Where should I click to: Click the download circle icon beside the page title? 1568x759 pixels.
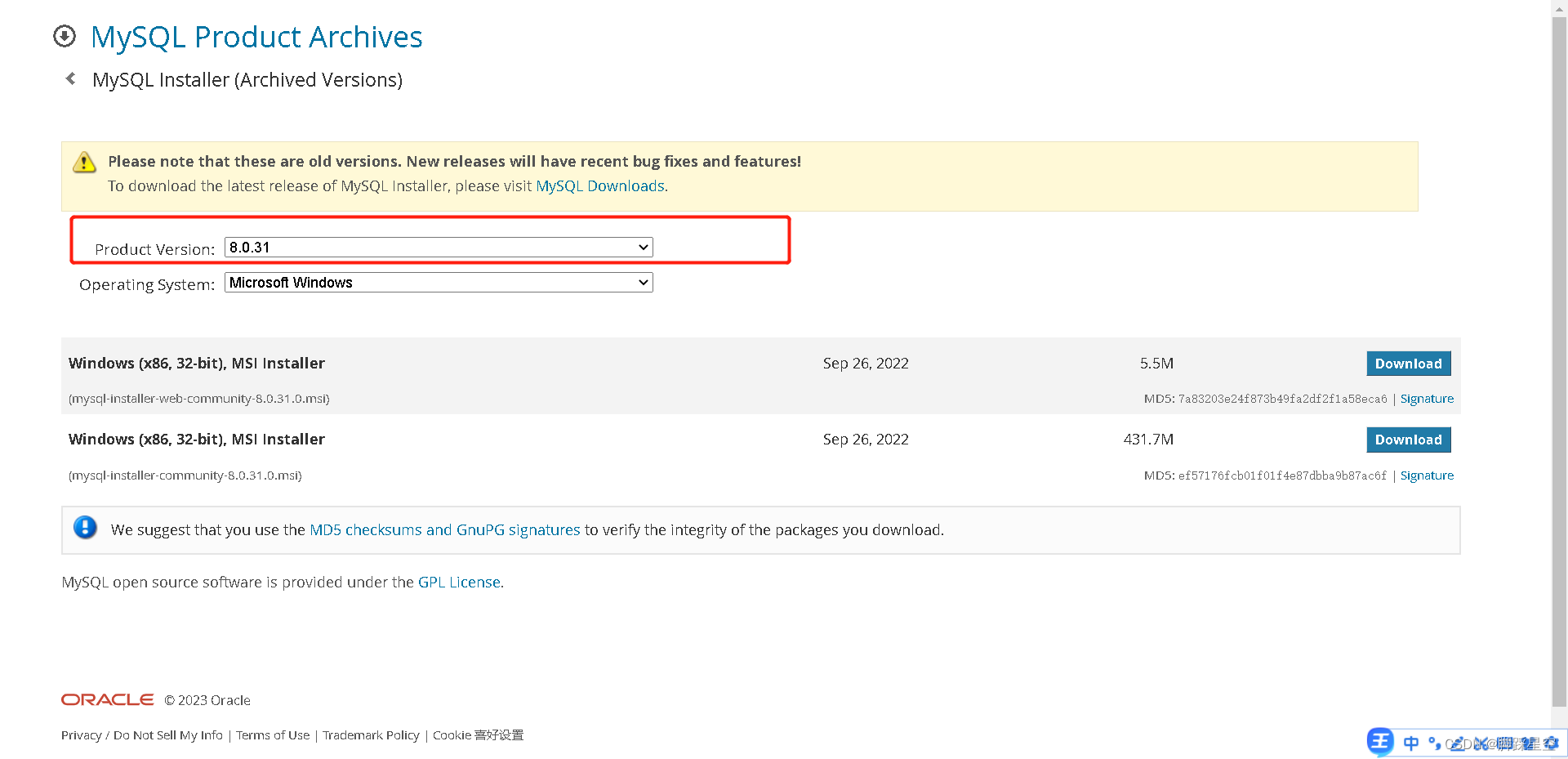(x=65, y=36)
